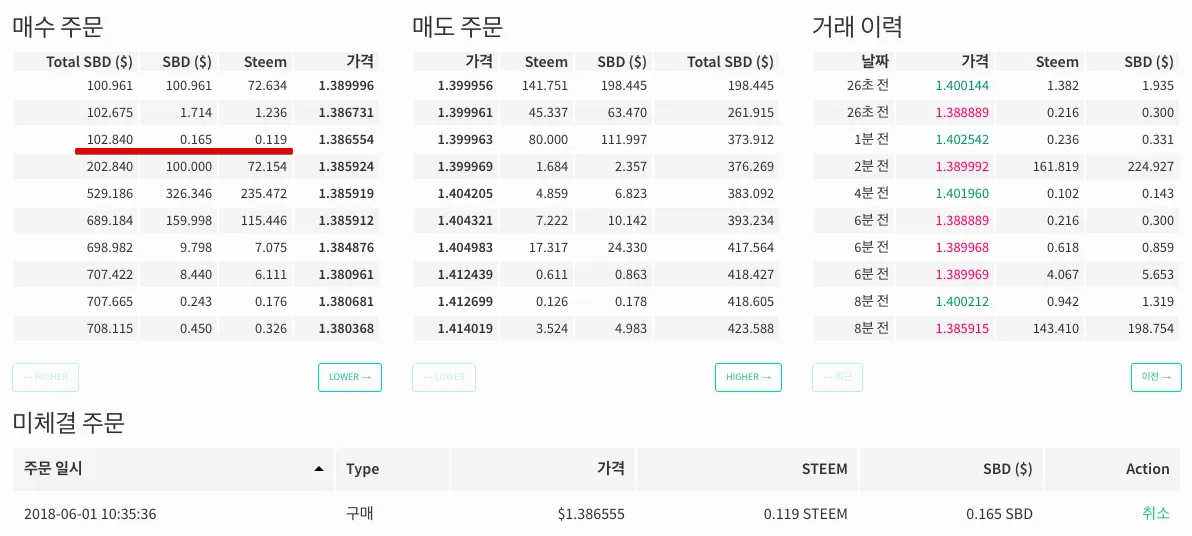Click the Type column header in open orders
This screenshot has height=536, width=1192.
coord(362,469)
